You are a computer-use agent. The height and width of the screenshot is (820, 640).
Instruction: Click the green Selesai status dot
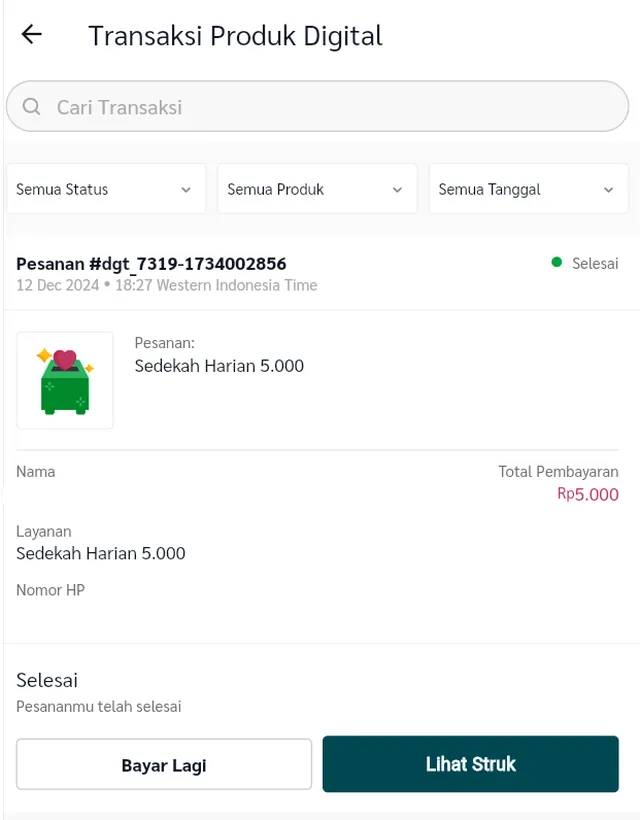(557, 263)
